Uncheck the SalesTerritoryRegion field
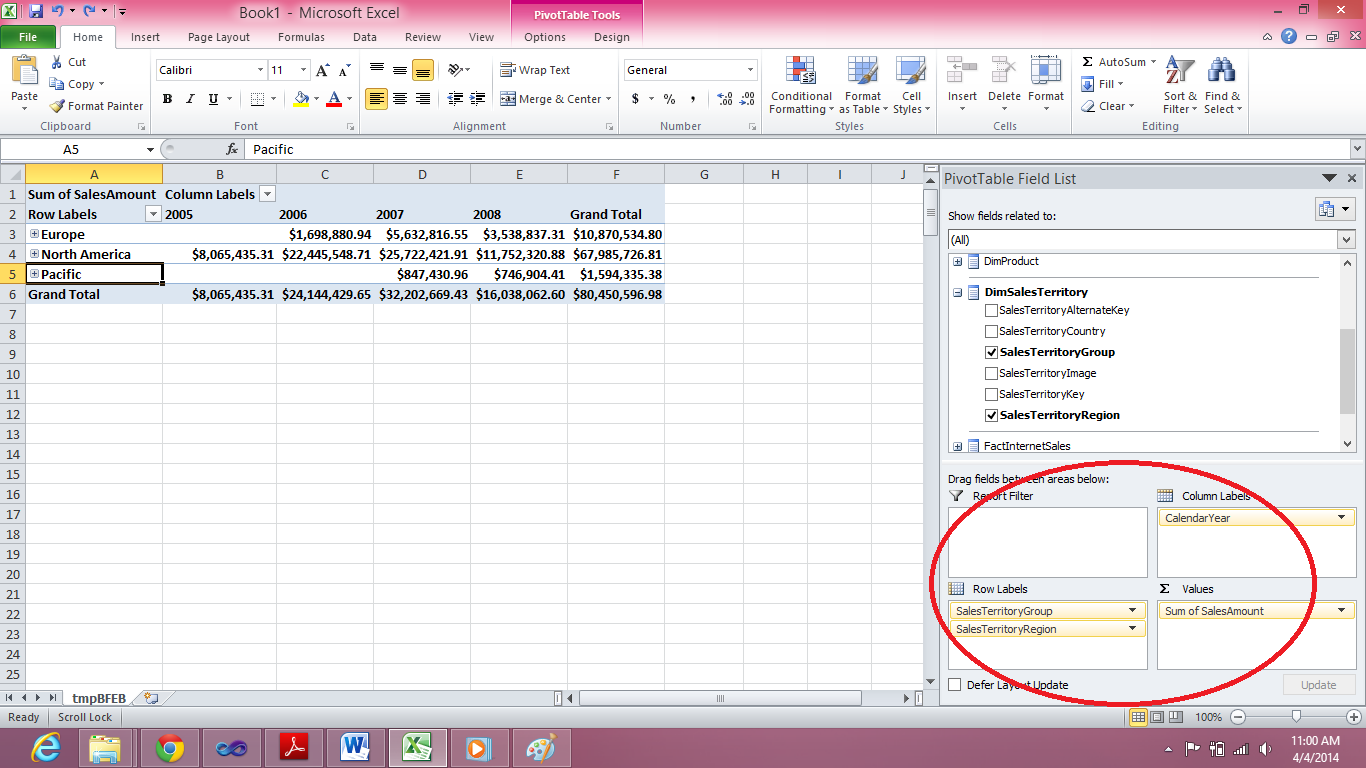This screenshot has height=768, width=1366. click(991, 415)
